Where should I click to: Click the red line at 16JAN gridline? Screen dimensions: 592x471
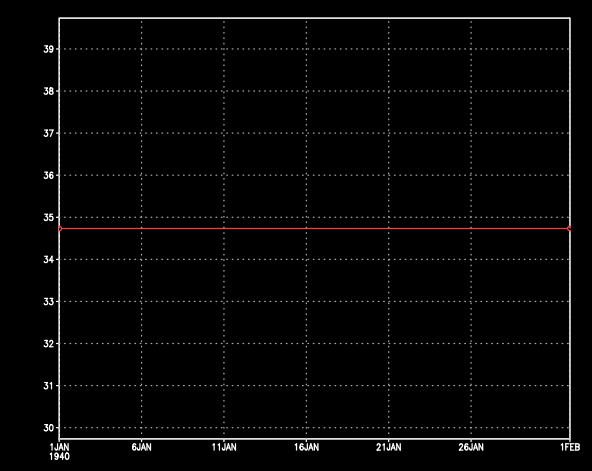click(306, 228)
